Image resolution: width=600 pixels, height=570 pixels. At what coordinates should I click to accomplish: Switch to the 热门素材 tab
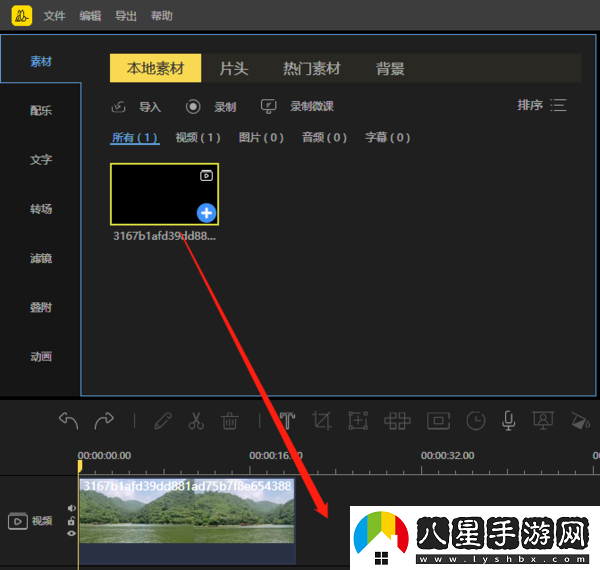click(312, 69)
